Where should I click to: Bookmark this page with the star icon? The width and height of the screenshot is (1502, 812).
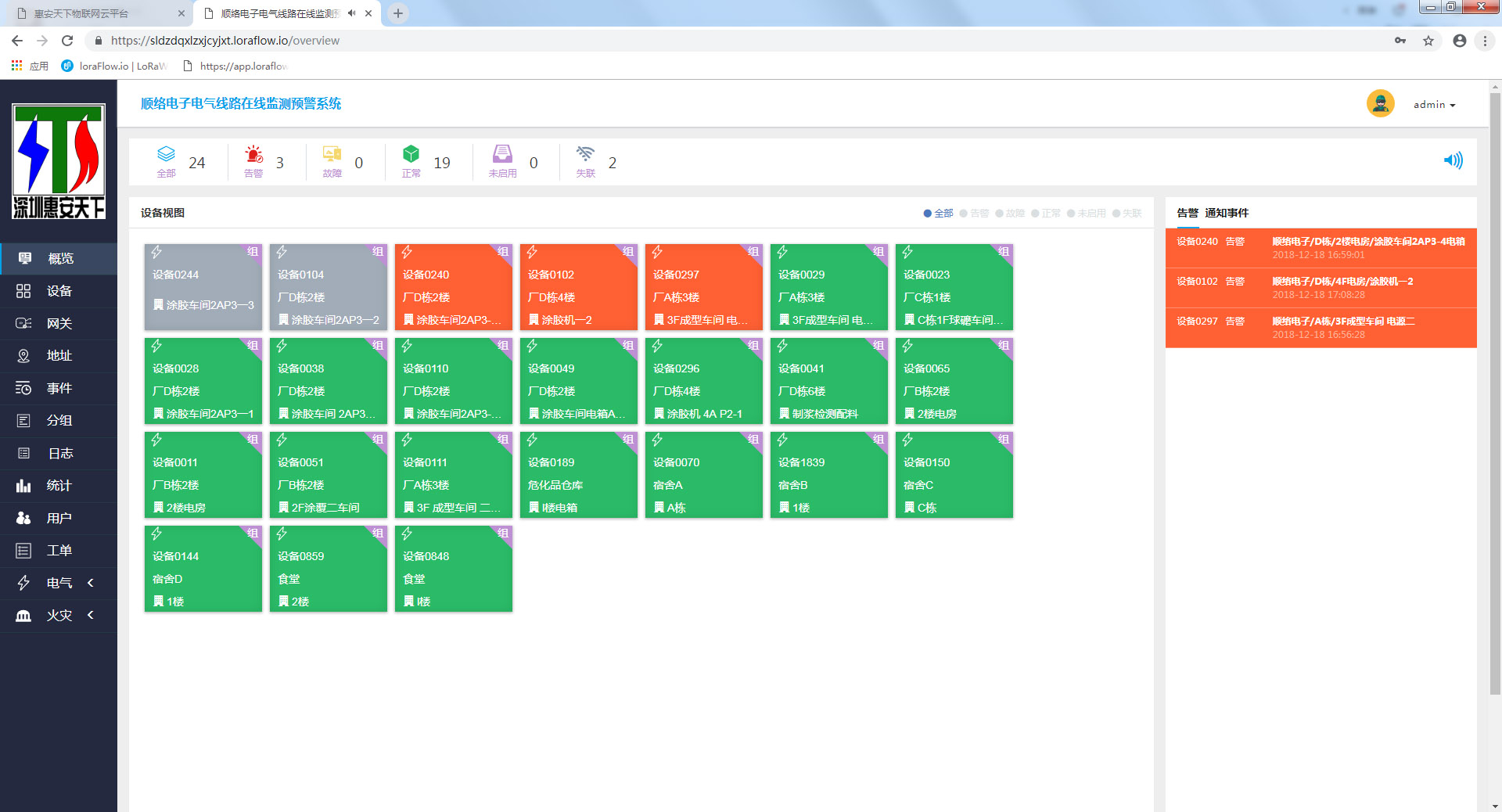(x=1428, y=41)
